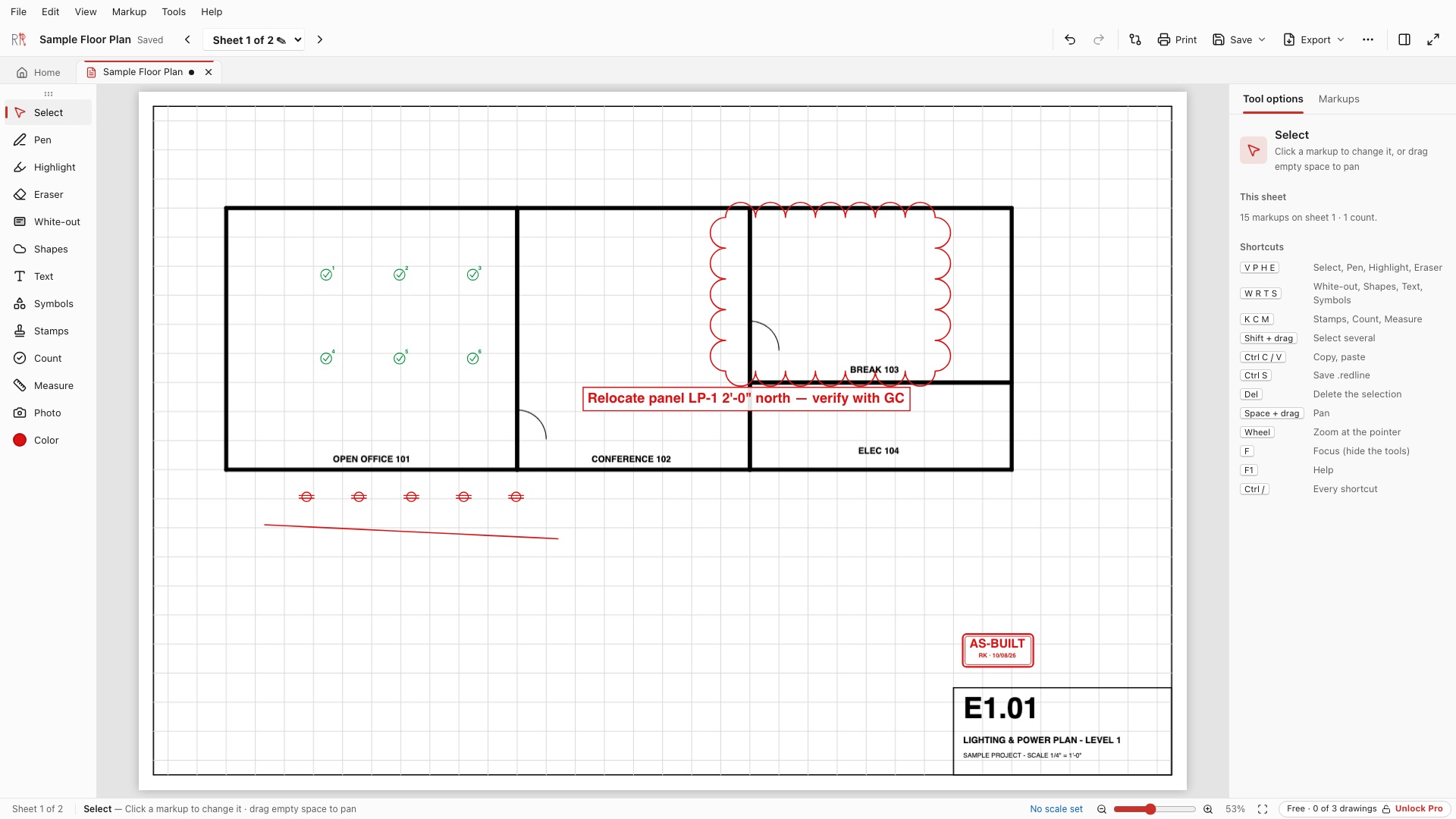Activate the Count tool

pyautogui.click(x=48, y=358)
